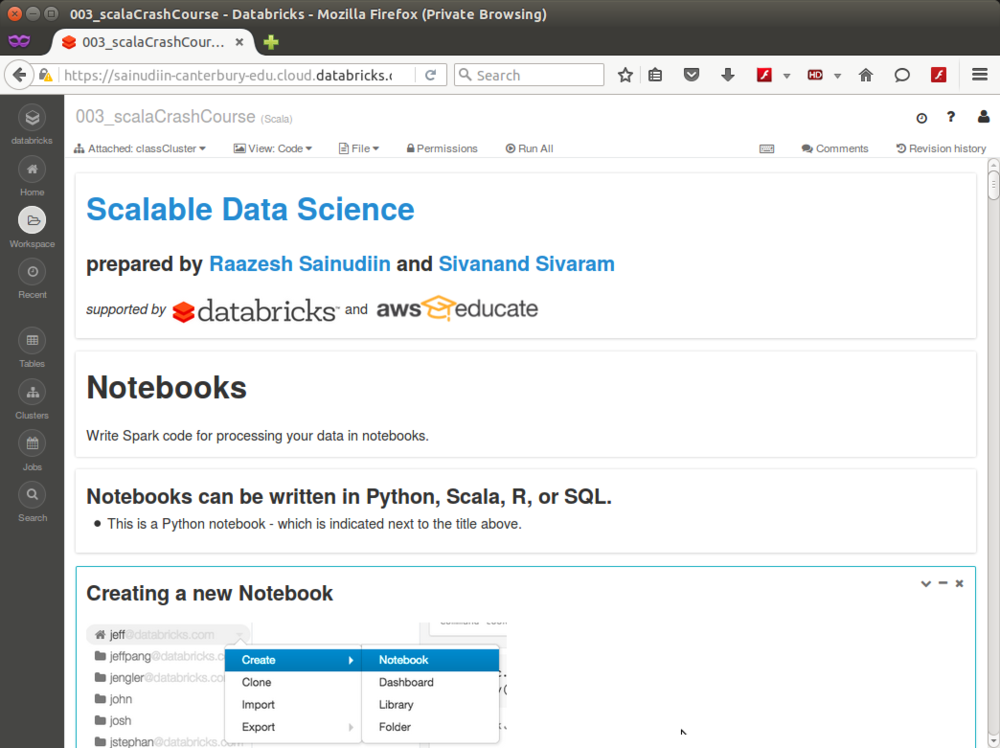The height and width of the screenshot is (748, 1000).
Task: Bookmark page with the star icon
Action: pyautogui.click(x=625, y=75)
